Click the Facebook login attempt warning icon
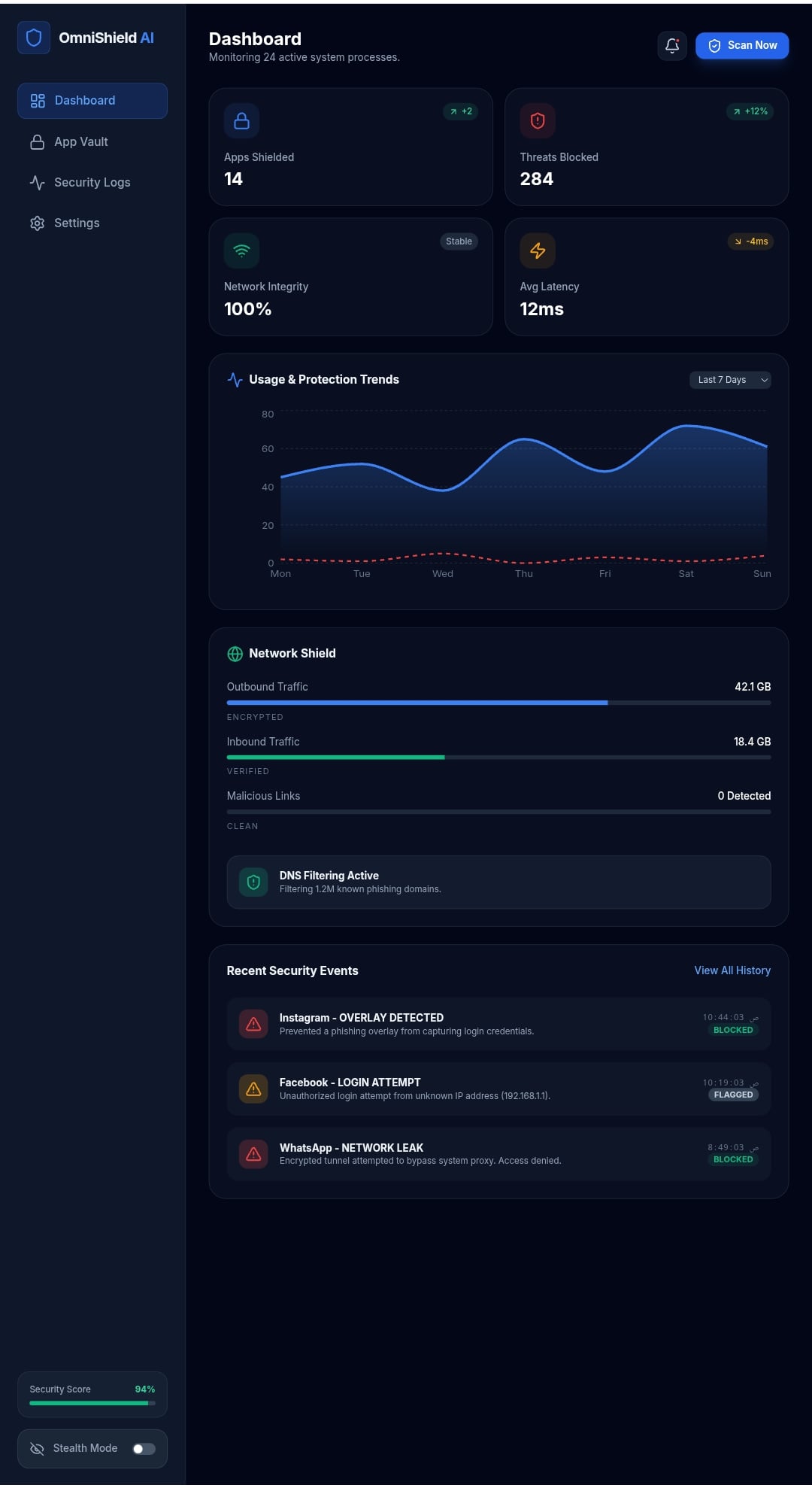The width and height of the screenshot is (812, 1488). (x=253, y=1089)
